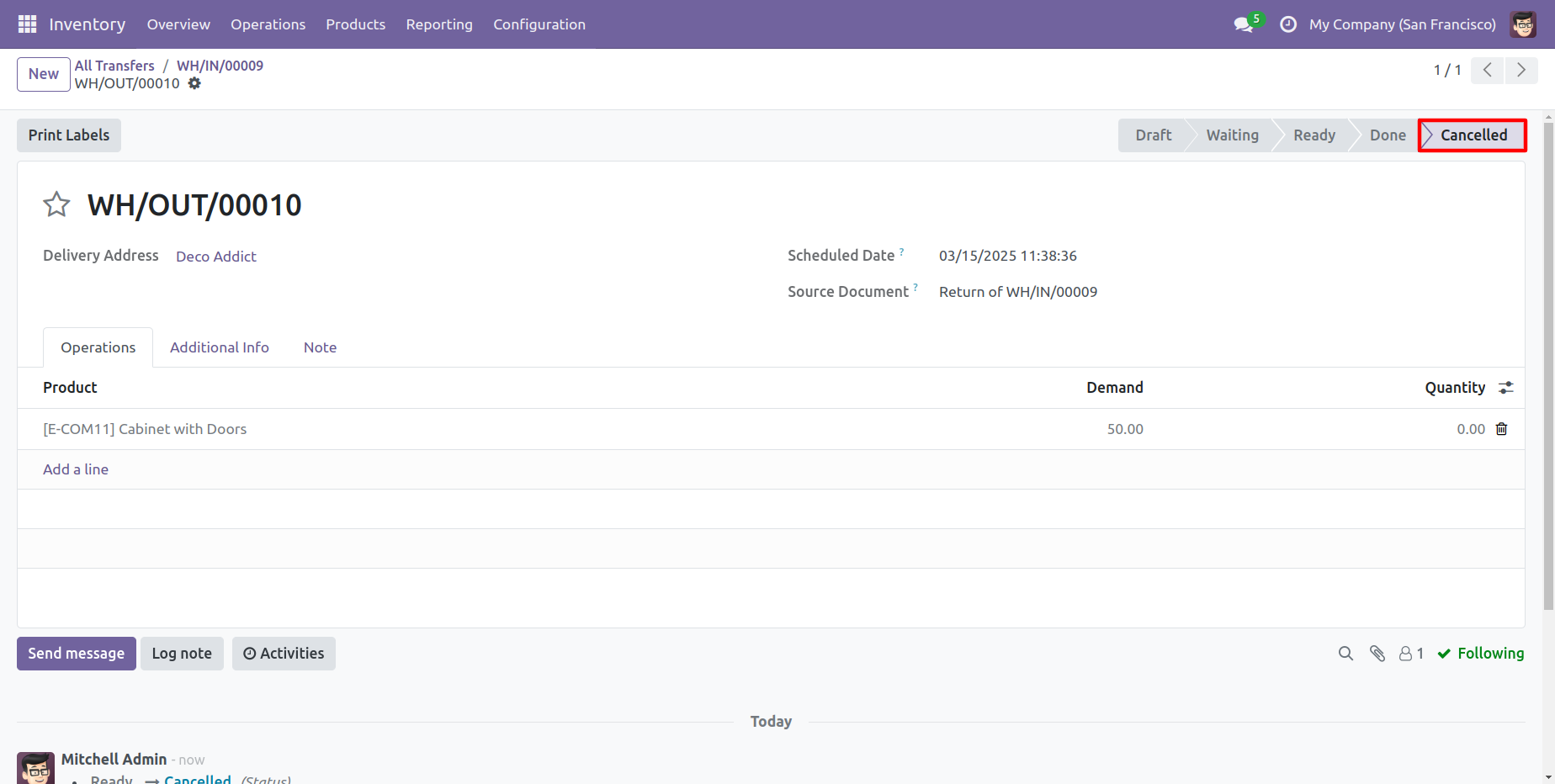Open the apps grid menu icon

pyautogui.click(x=27, y=24)
